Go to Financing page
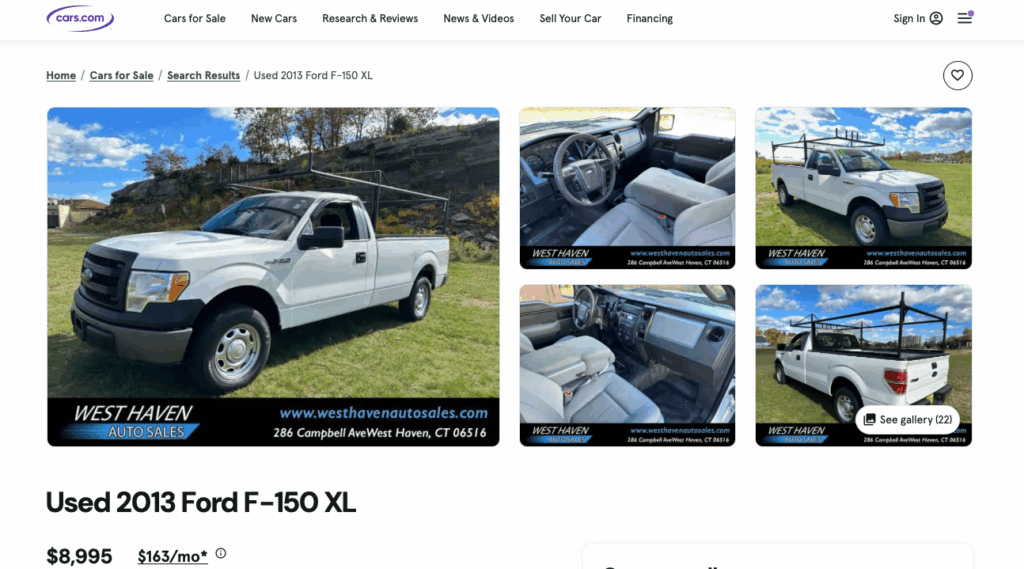Viewport: 1024px width, 569px height. 649,18
